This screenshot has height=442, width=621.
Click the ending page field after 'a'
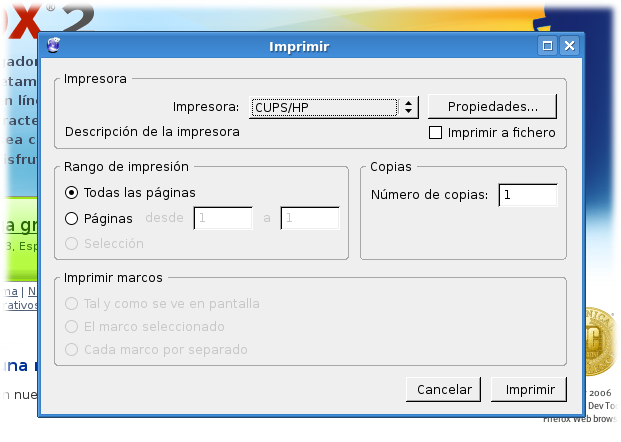pyautogui.click(x=309, y=218)
